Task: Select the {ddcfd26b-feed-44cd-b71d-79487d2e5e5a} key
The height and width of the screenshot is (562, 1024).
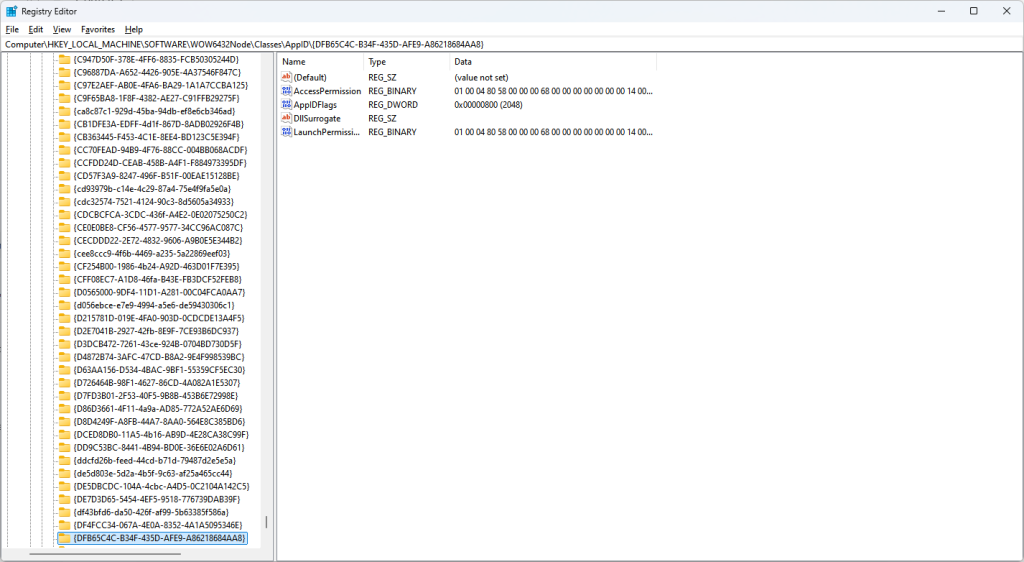Action: tap(152, 460)
